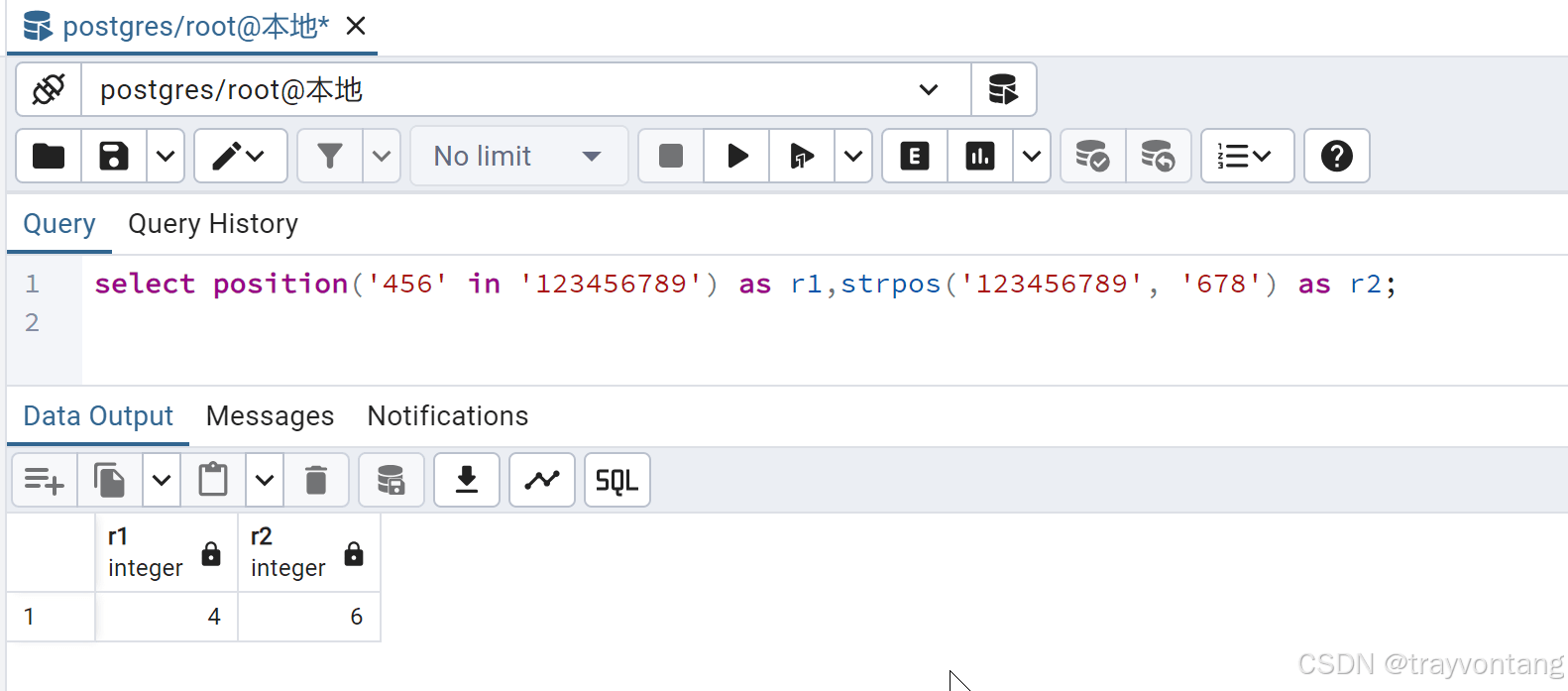
Task: Select row 1 header in results
Action: 51,617
